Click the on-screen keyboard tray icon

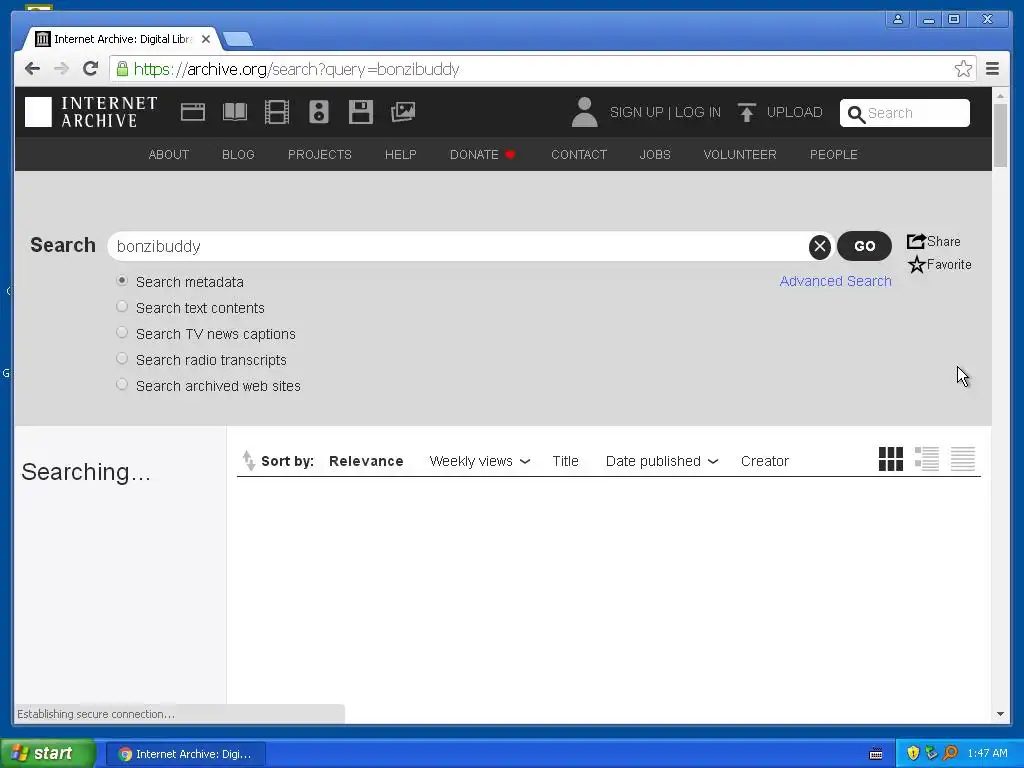pos(876,754)
